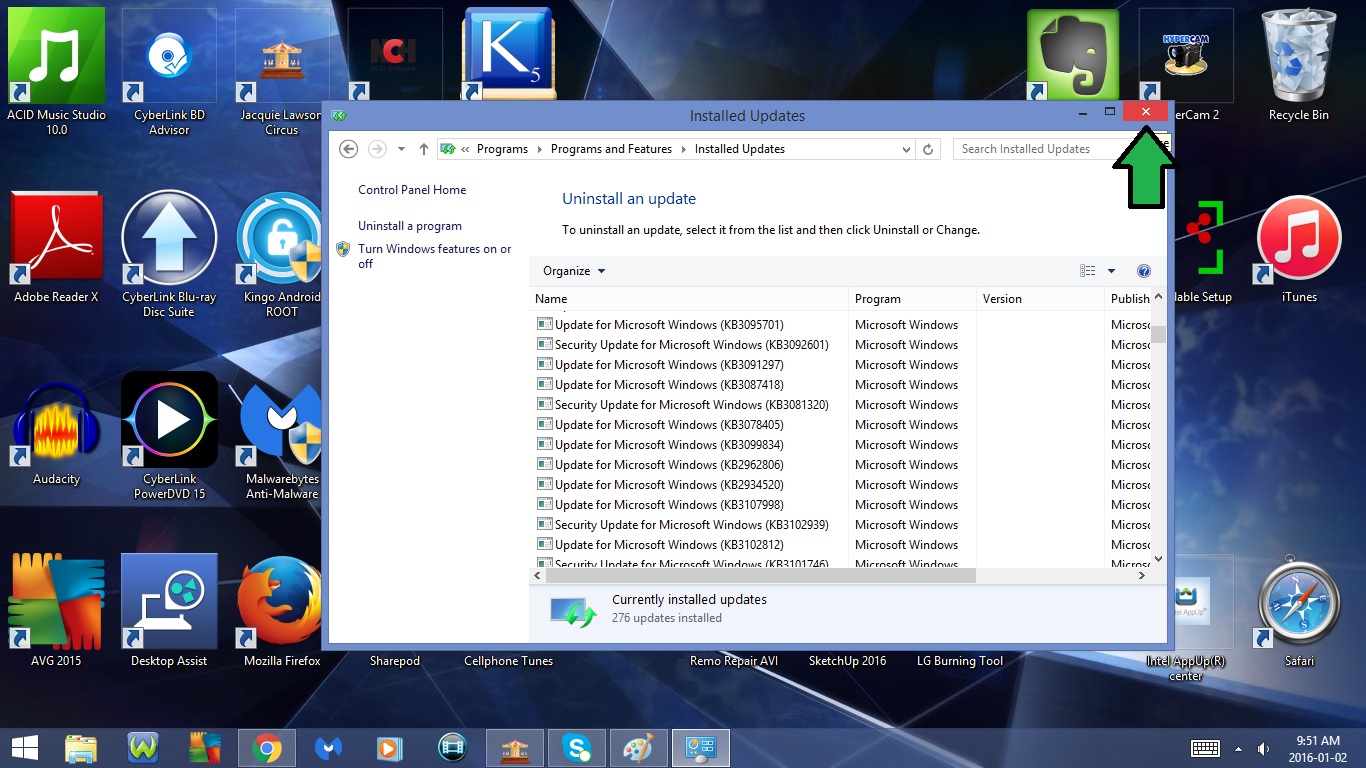The width and height of the screenshot is (1366, 768).
Task: Open File Explorer from the taskbar
Action: 81,748
